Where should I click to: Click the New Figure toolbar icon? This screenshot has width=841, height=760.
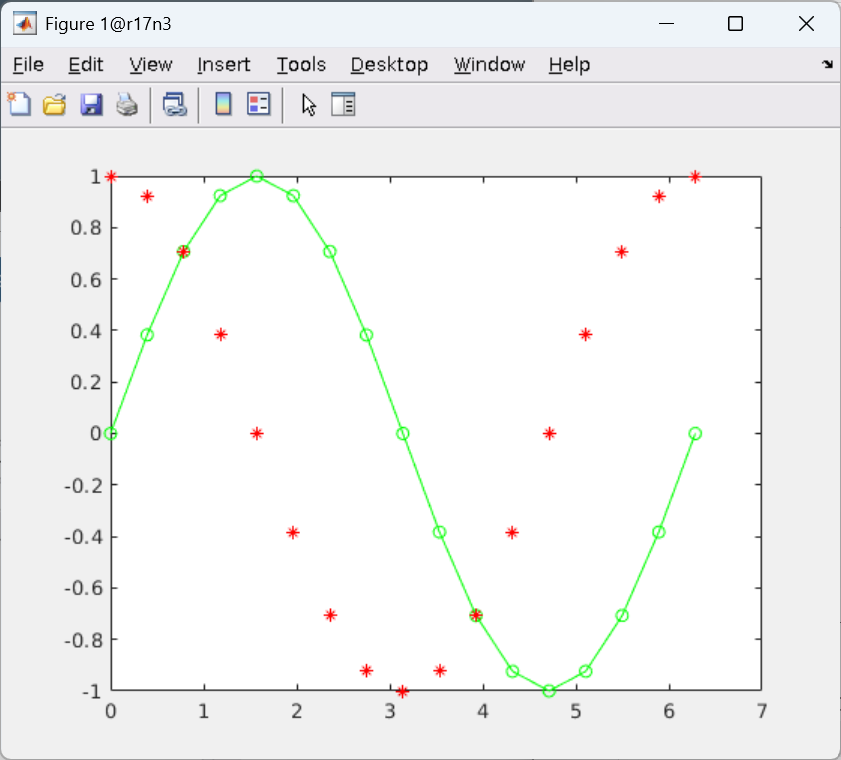point(19,104)
